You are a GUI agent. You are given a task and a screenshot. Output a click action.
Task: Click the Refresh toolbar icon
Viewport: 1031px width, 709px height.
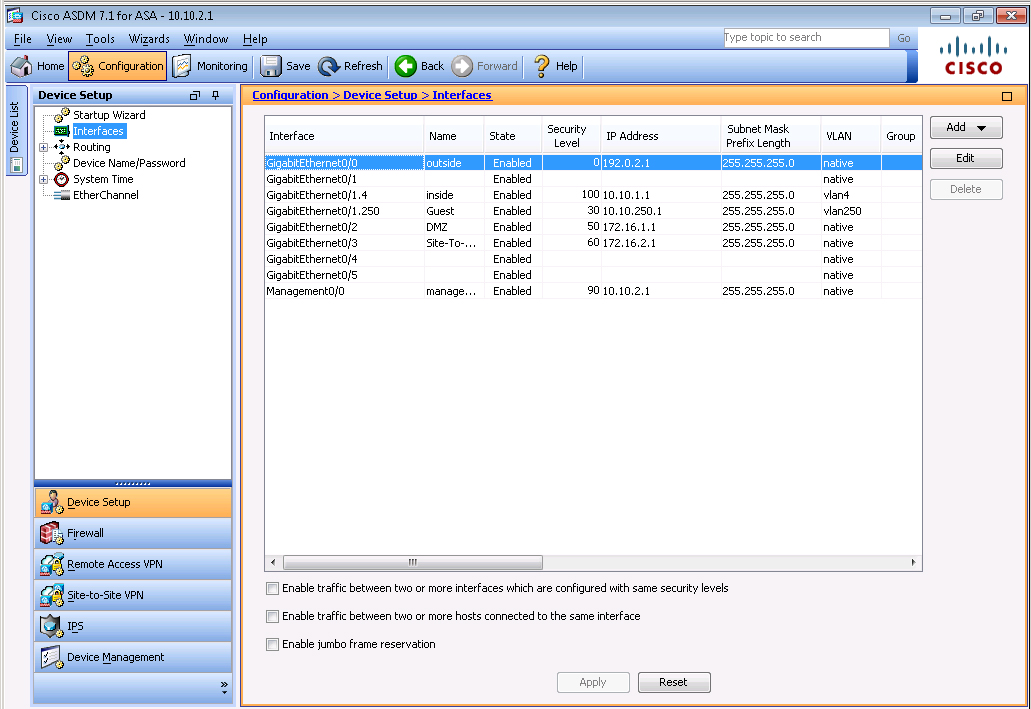[x=329, y=66]
